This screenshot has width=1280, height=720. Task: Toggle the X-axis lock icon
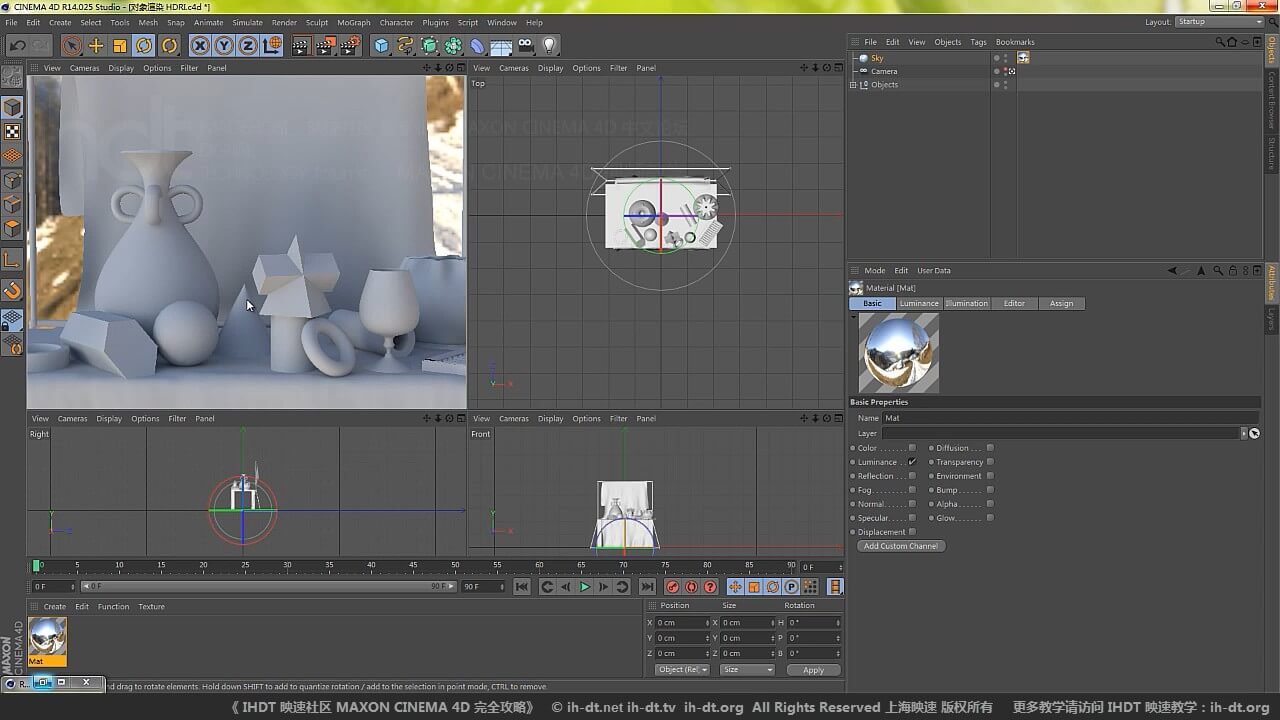tap(200, 45)
